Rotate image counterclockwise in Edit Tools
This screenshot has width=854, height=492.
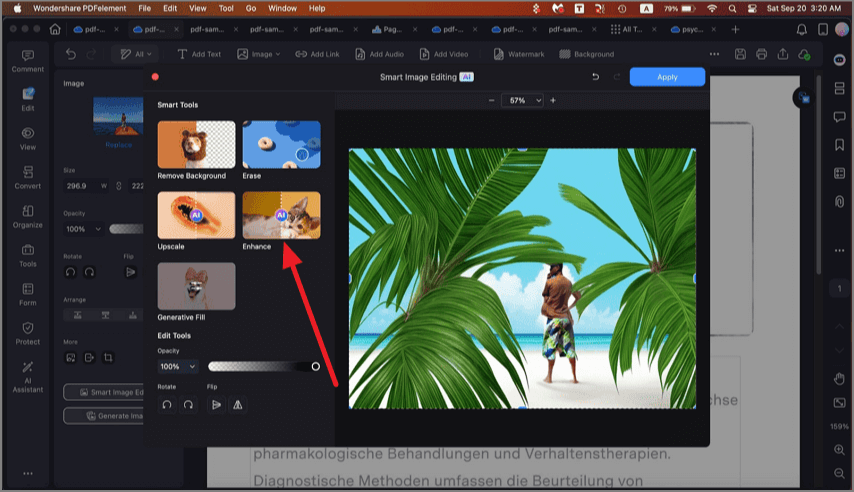pos(167,405)
